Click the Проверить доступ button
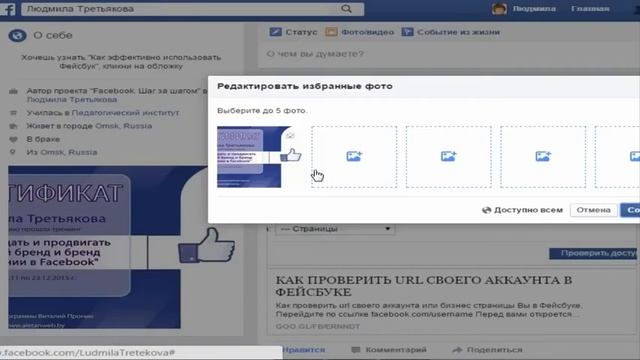The height and width of the screenshot is (360, 640). click(594, 253)
